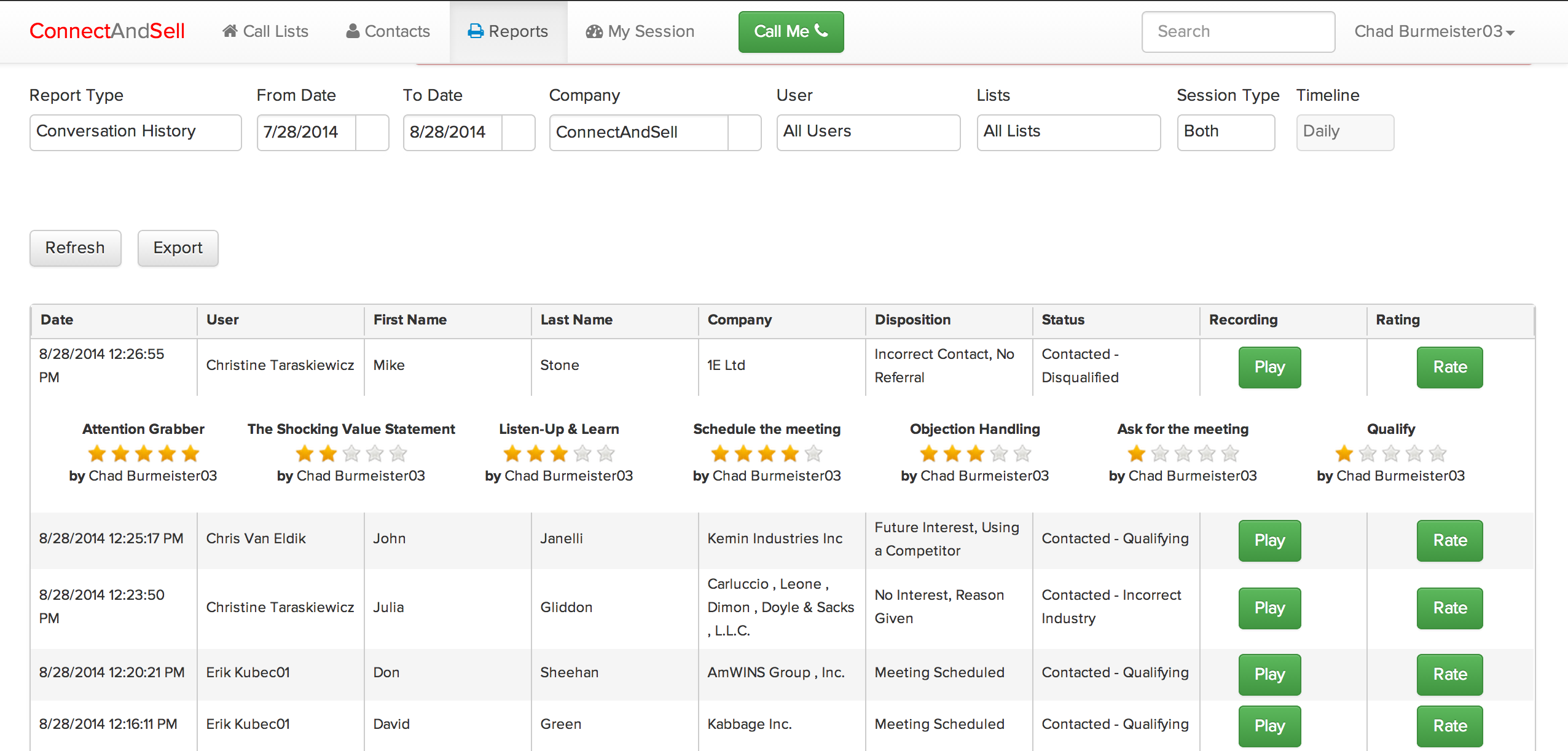This screenshot has height=751, width=1568.
Task: Open Chad Burmeister03 account menu
Action: (1434, 31)
